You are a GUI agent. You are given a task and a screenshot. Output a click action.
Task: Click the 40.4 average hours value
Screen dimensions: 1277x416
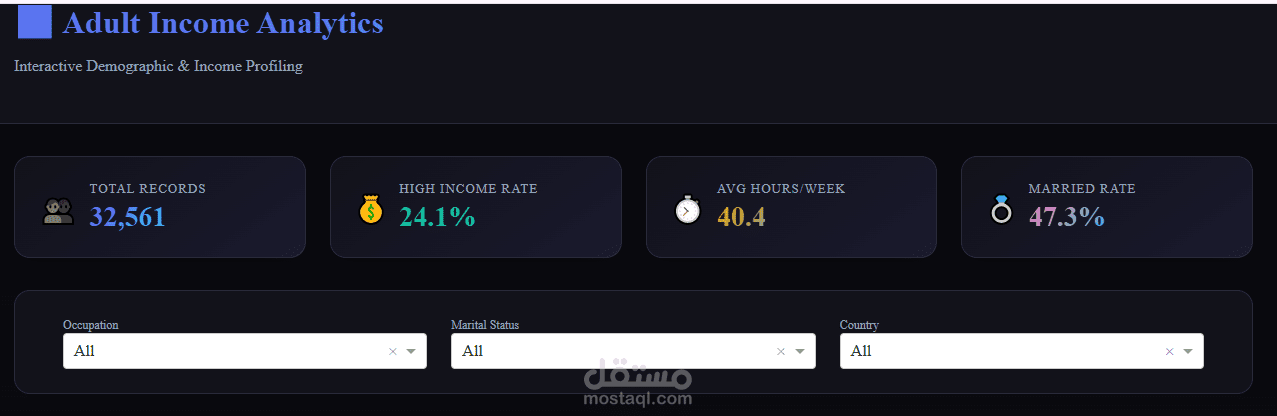tap(741, 217)
